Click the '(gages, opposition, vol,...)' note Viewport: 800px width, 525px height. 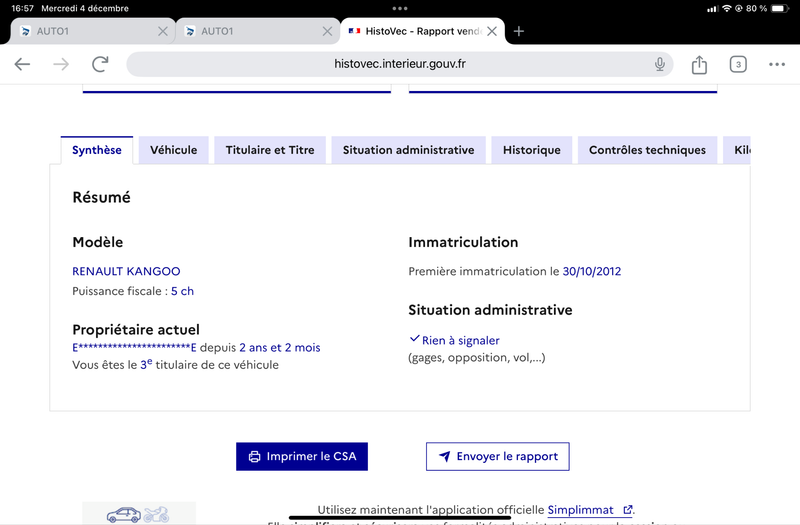tap(477, 358)
